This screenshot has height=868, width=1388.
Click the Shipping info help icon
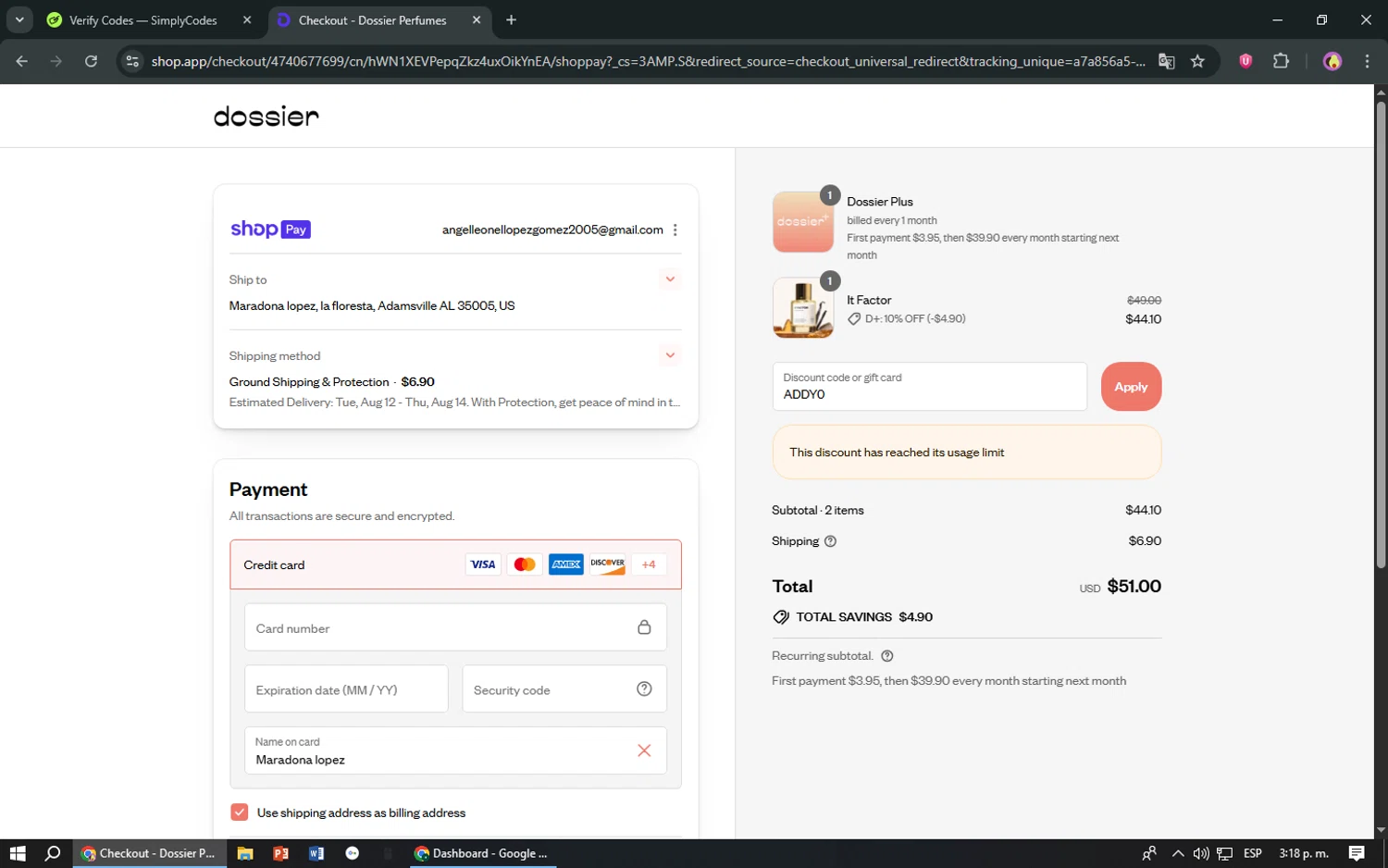pos(830,541)
